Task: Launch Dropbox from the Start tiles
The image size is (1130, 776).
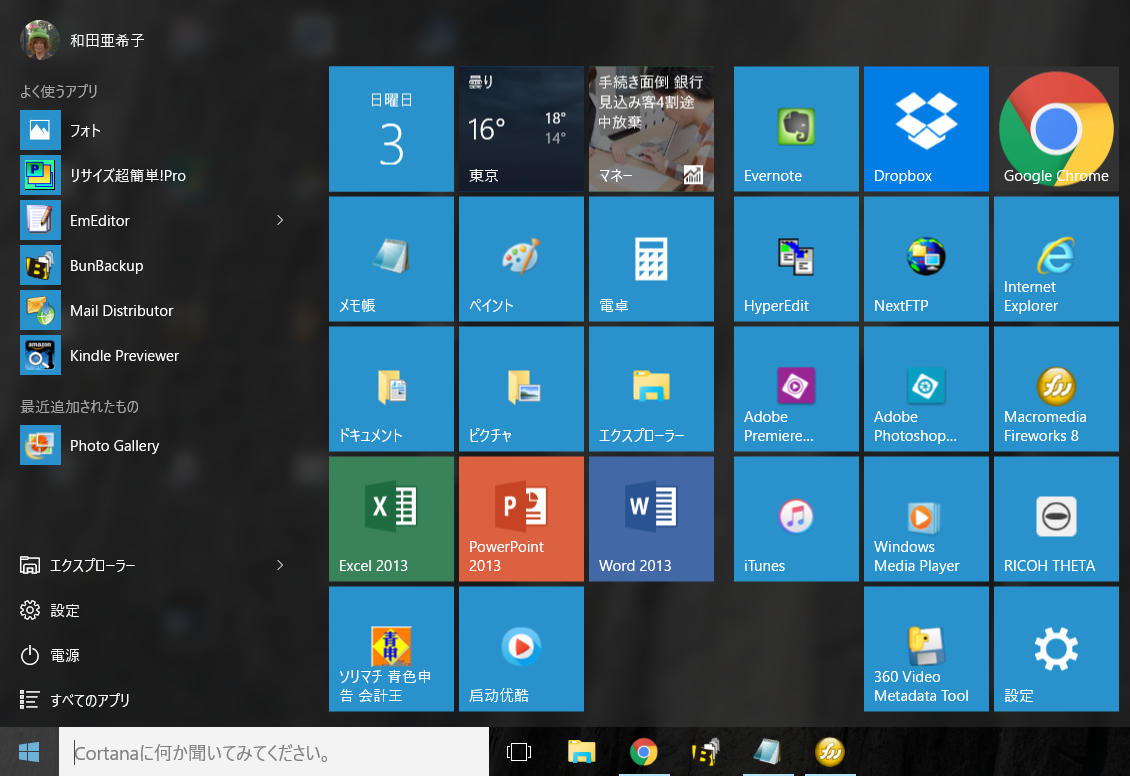Action: 926,129
